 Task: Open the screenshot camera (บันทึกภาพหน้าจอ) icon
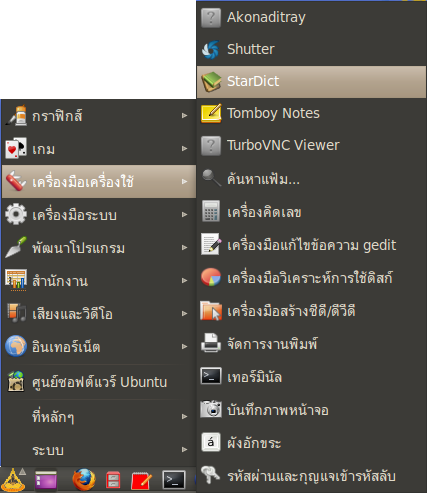click(211, 409)
